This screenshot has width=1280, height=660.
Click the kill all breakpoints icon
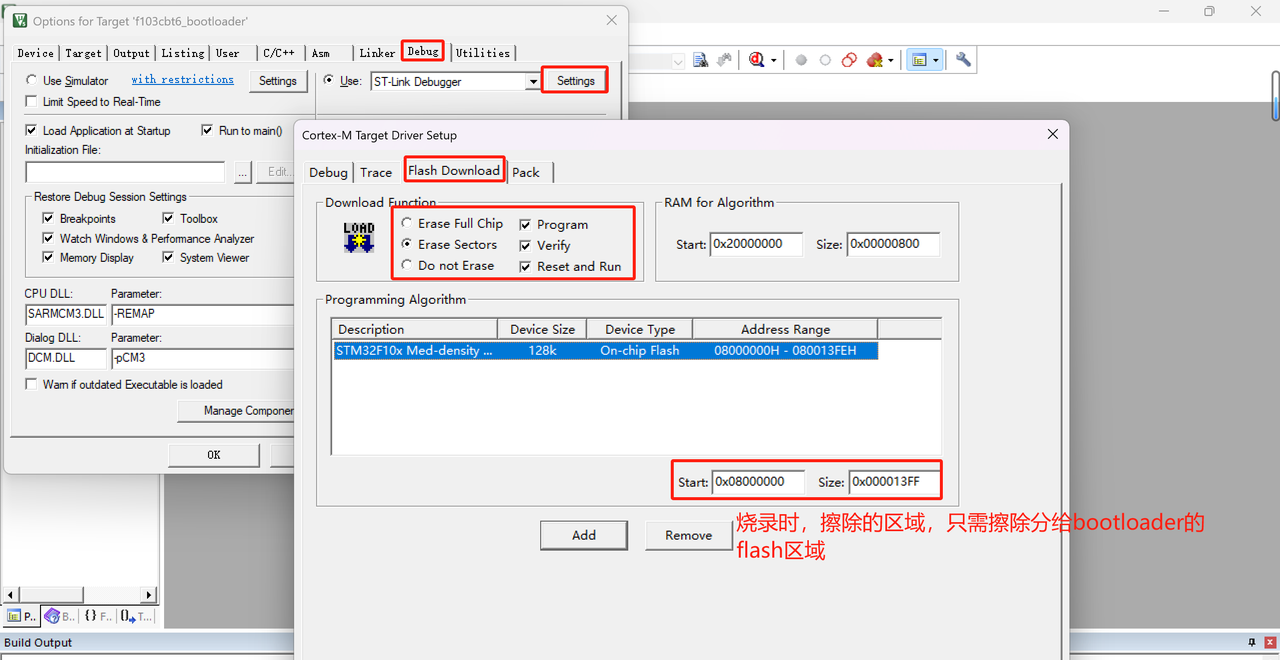[x=875, y=60]
